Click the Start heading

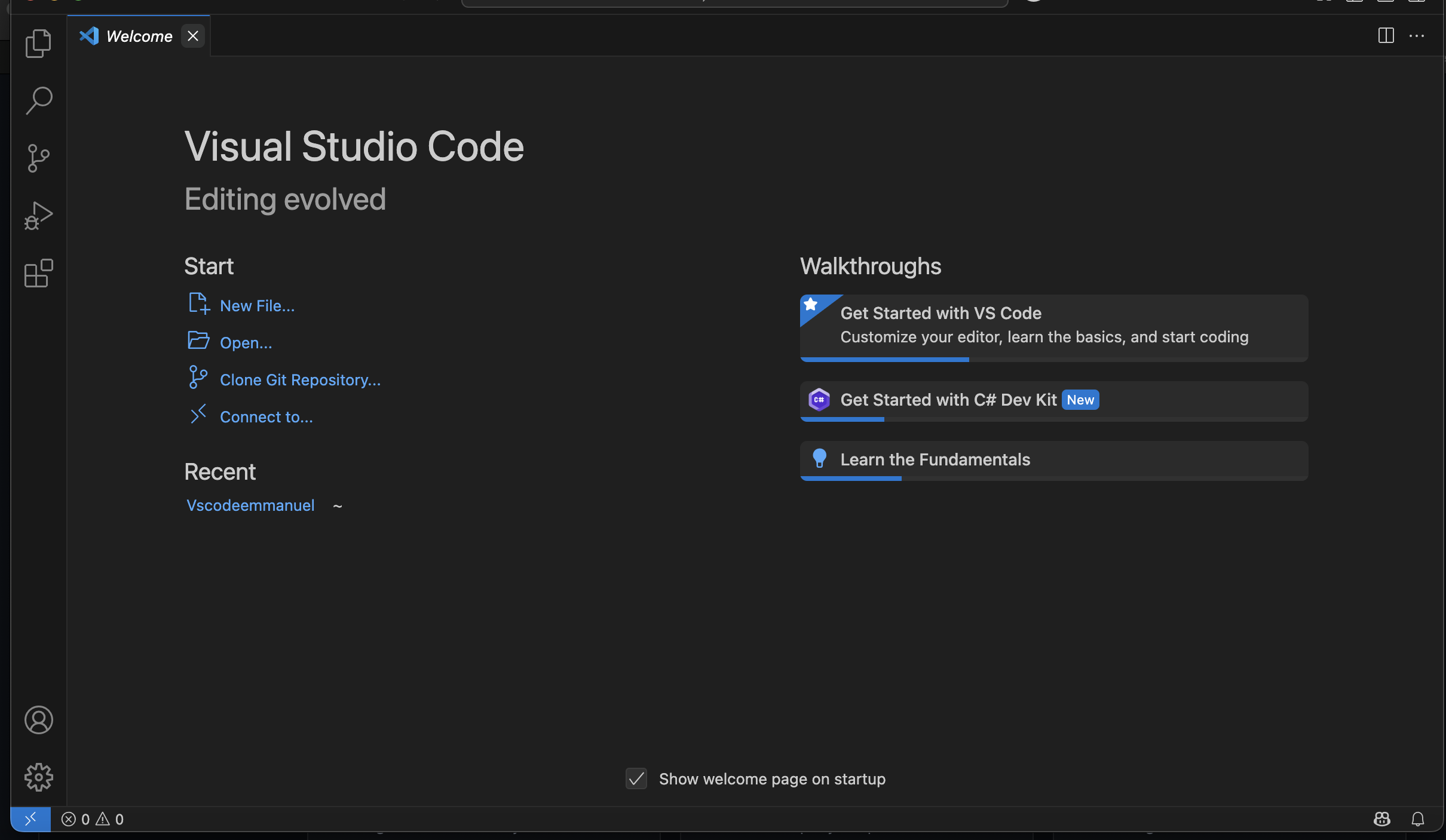(209, 266)
